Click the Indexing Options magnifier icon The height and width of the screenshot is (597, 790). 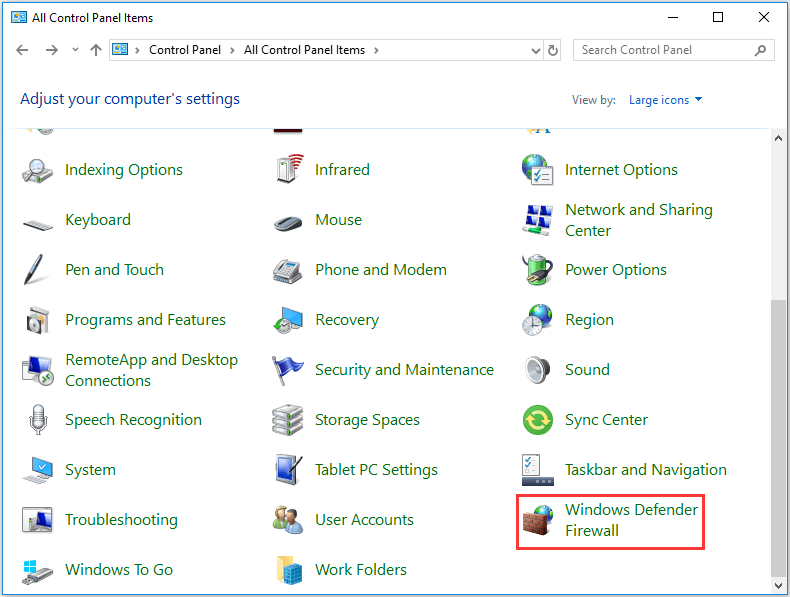[37, 170]
